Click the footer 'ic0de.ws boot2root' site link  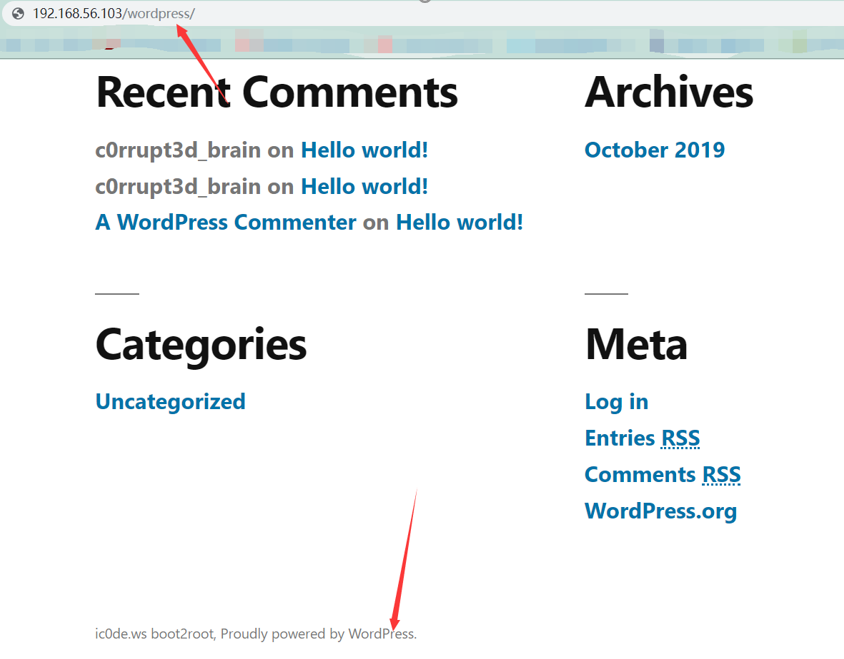154,634
